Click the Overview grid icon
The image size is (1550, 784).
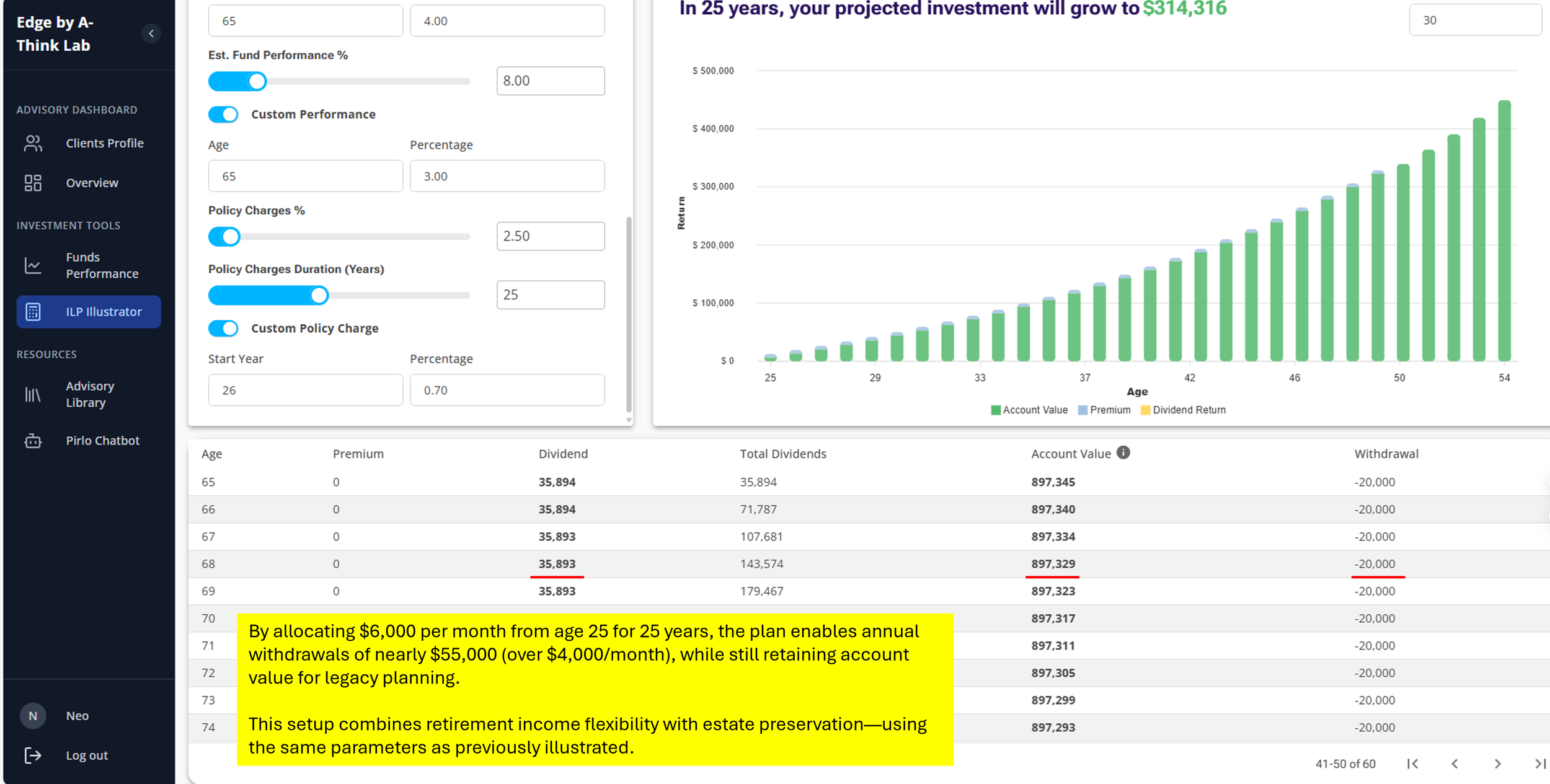coord(33,183)
